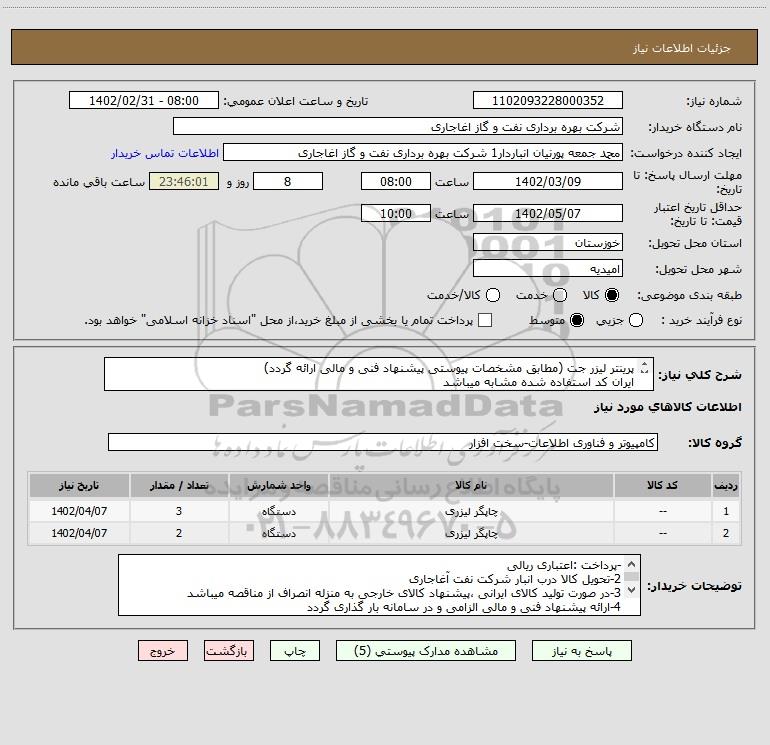The height and width of the screenshot is (745, 770).
Task: Click چاپگر لیزری in row 1
Action: coord(471,511)
